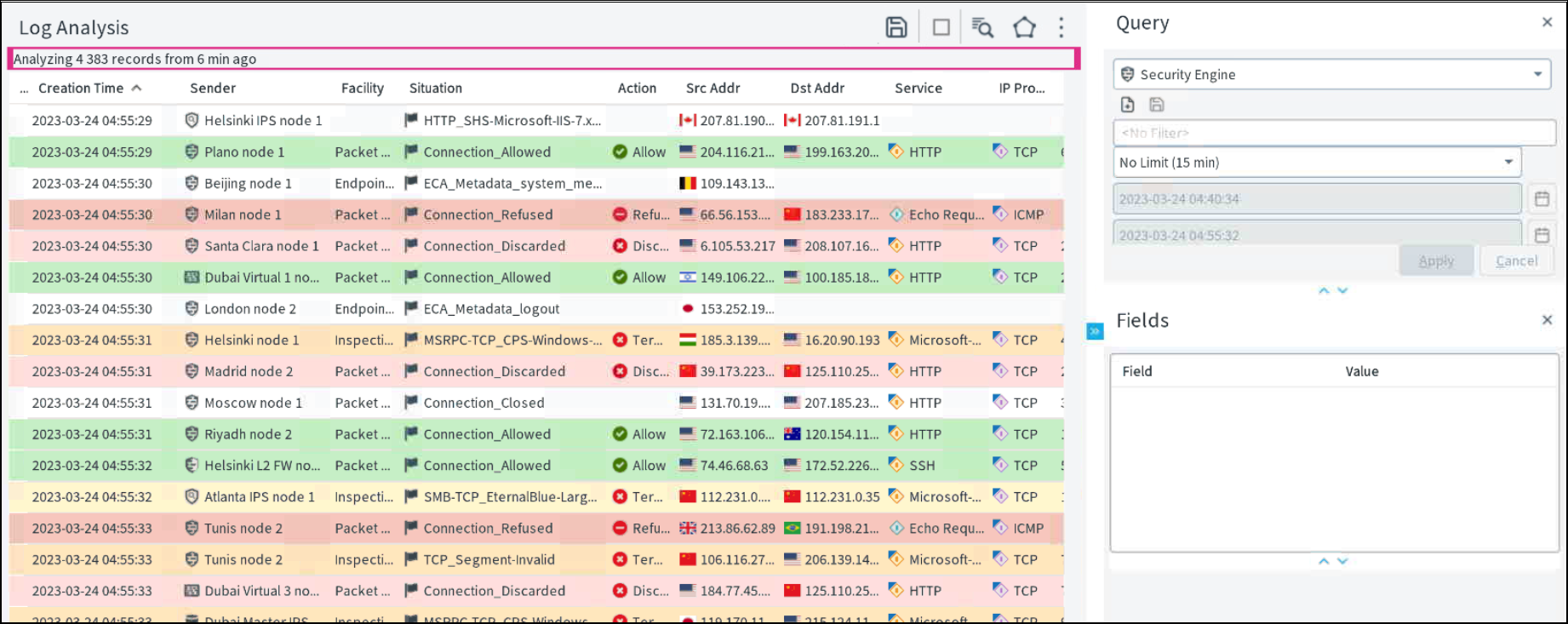This screenshot has height=624, width=1568.
Task: Click destination address 16.20.90.193
Action: [x=842, y=340]
